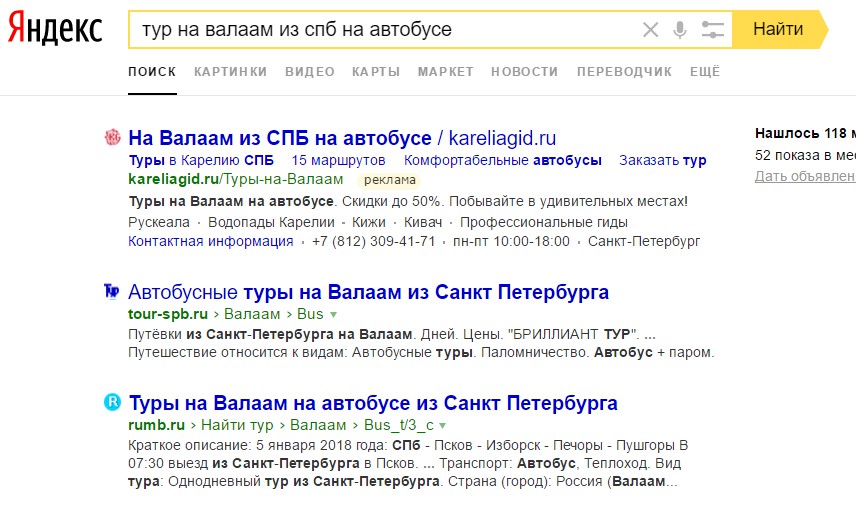Open sitelink 'Комфортабельные автобусы'
The width and height of the screenshot is (856, 509).
pos(503,161)
